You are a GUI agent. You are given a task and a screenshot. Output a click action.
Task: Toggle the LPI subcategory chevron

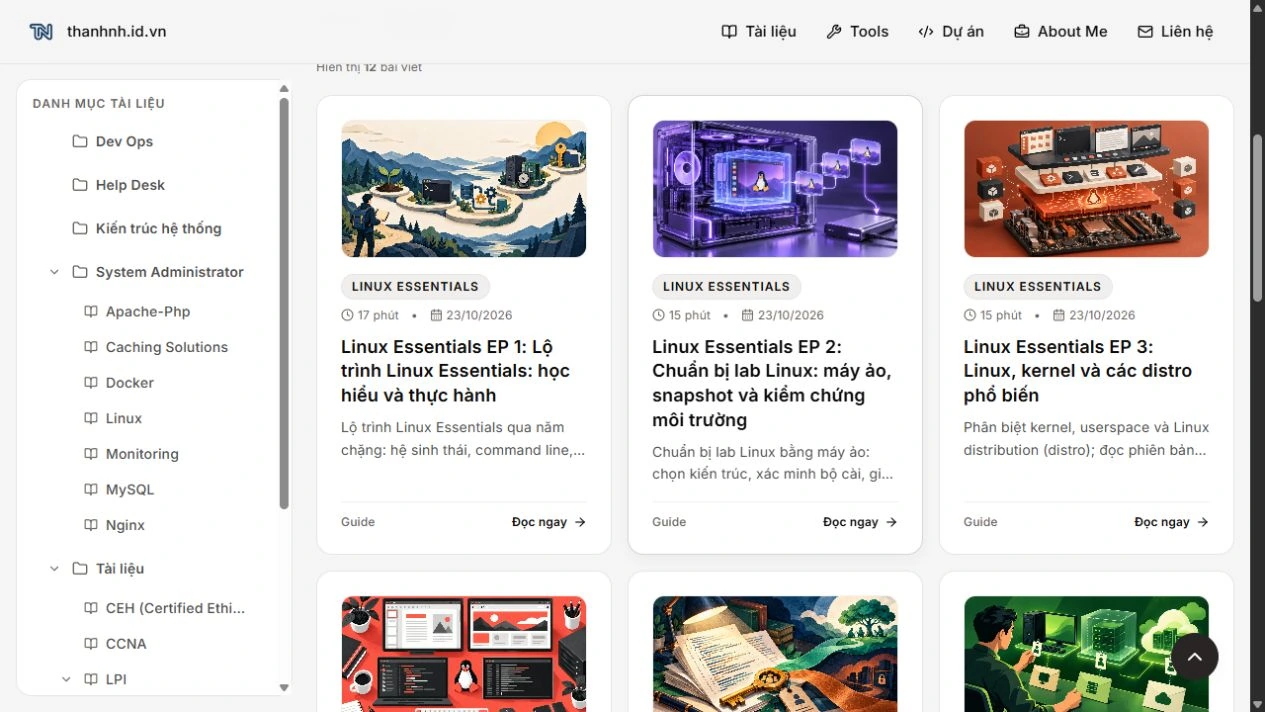point(66,679)
